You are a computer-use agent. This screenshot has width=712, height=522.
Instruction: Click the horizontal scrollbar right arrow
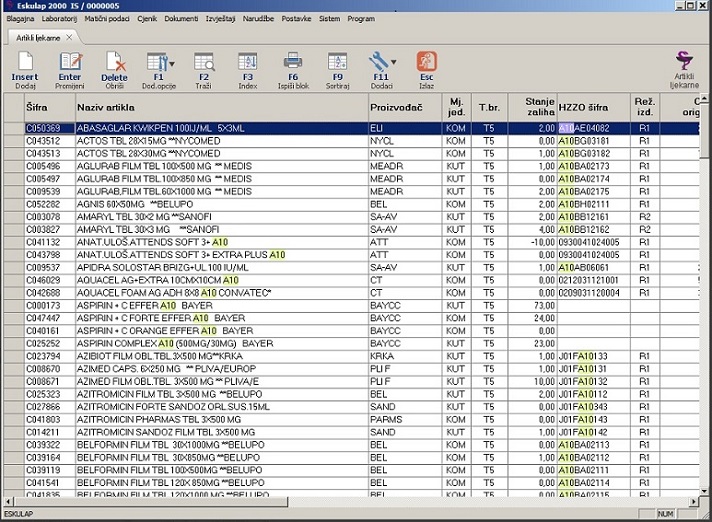[x=694, y=501]
